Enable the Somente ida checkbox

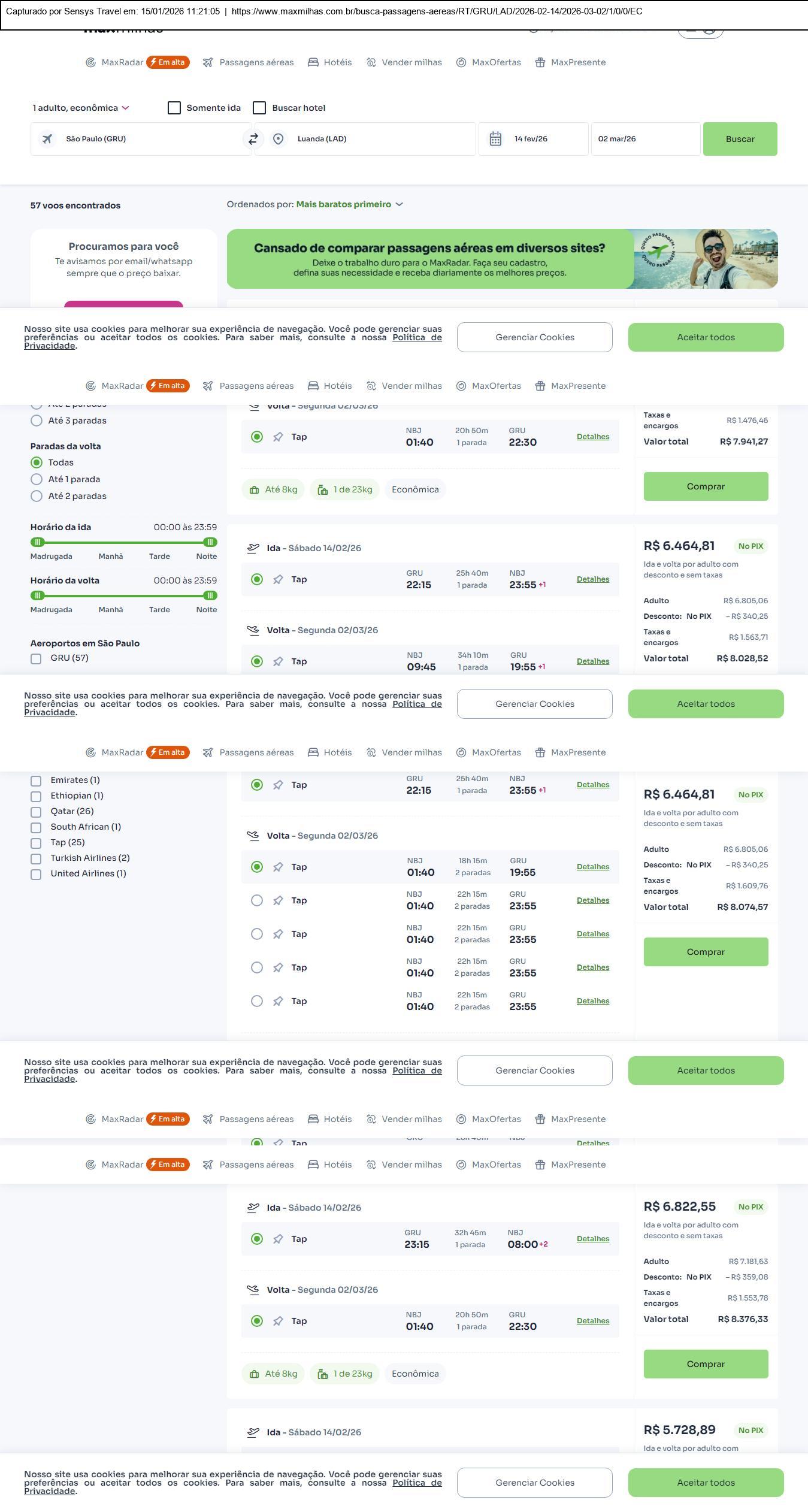(x=174, y=108)
